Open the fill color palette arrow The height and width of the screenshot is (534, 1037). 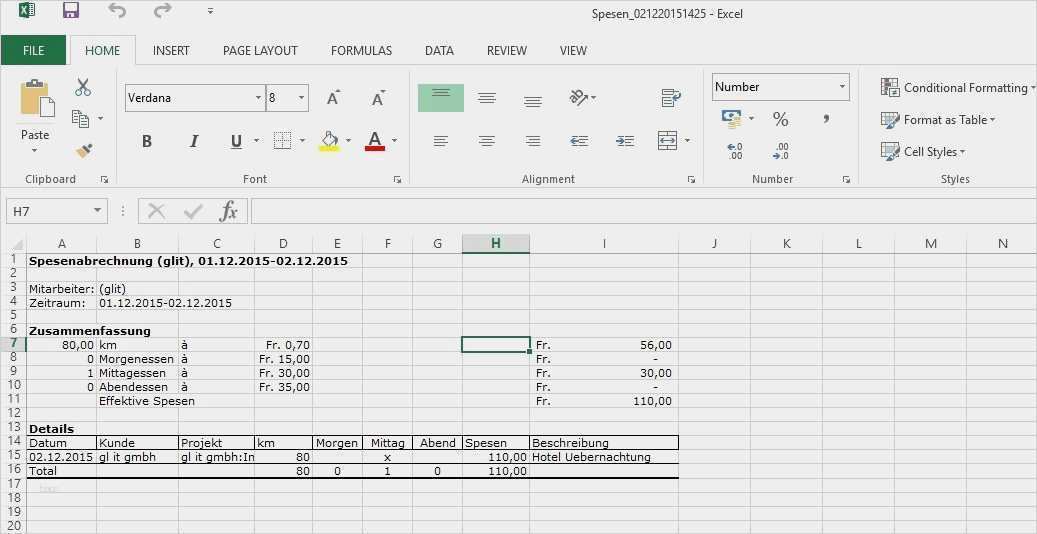pos(349,141)
